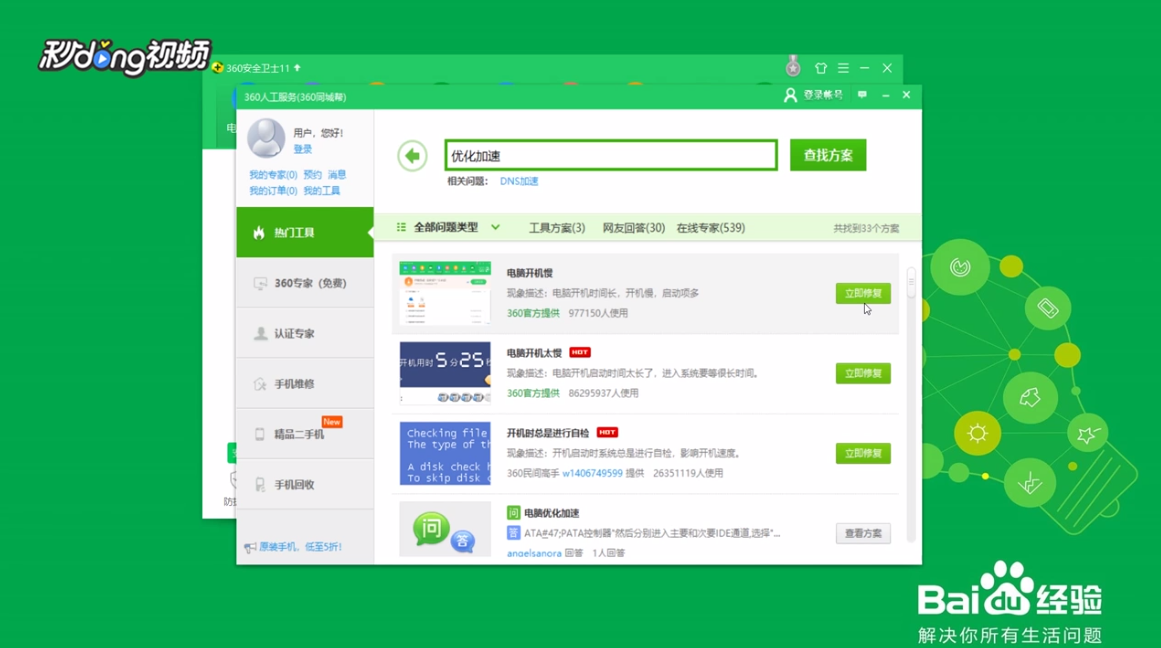The width and height of the screenshot is (1161, 648).
Task: Switch to 网友回答(30) tab
Action: [633, 228]
